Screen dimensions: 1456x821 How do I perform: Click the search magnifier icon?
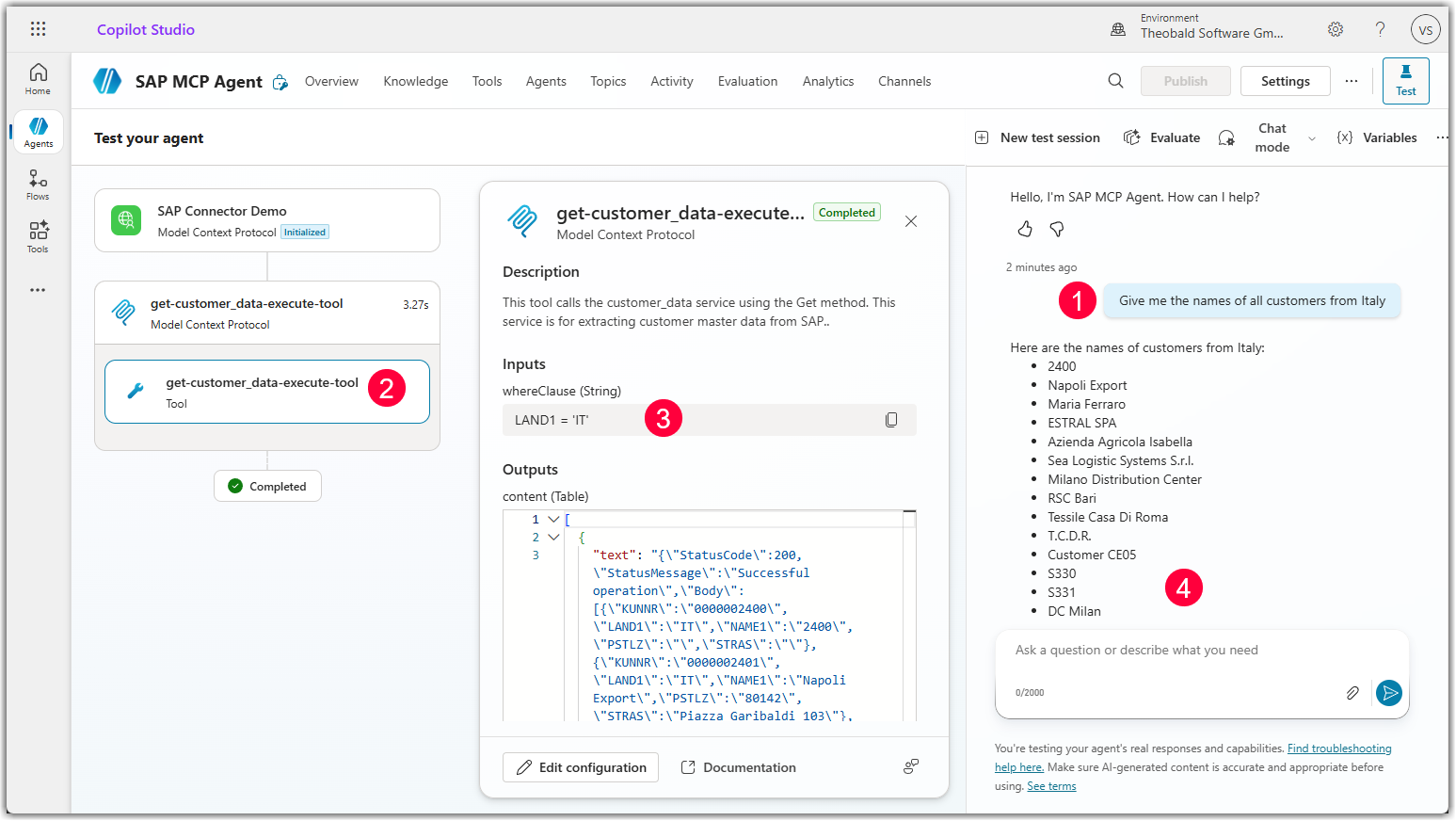[1115, 81]
